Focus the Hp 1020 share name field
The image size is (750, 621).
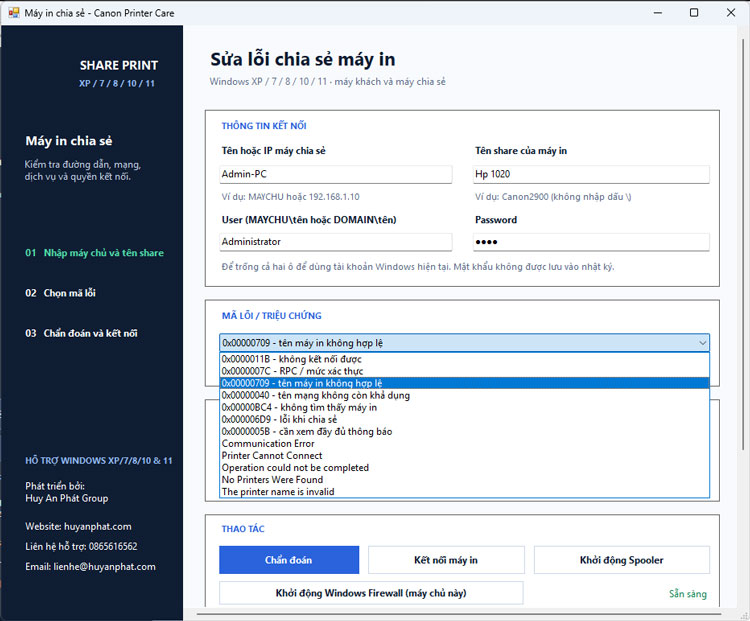(591, 174)
